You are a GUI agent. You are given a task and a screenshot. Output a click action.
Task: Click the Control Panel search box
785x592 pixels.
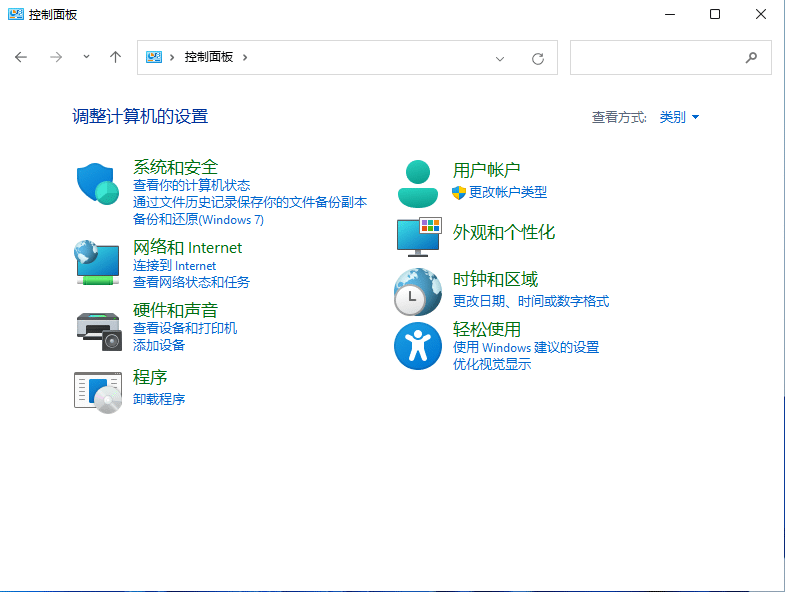660,58
